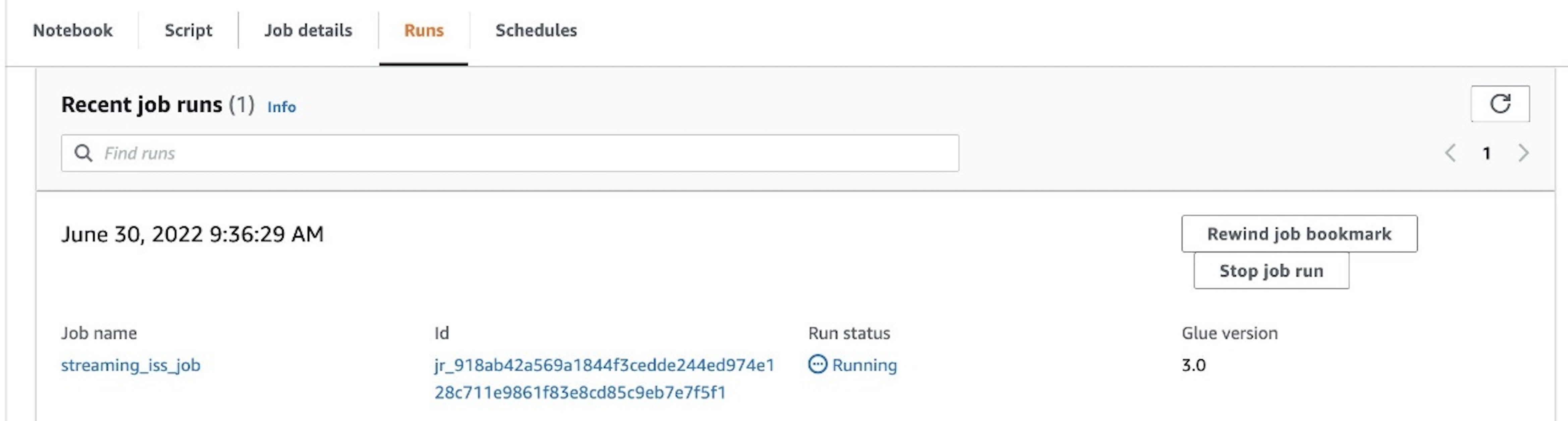Viewport: 1568px width, 421px height.
Task: Click the Recent job runs heading
Action: pyautogui.click(x=157, y=105)
